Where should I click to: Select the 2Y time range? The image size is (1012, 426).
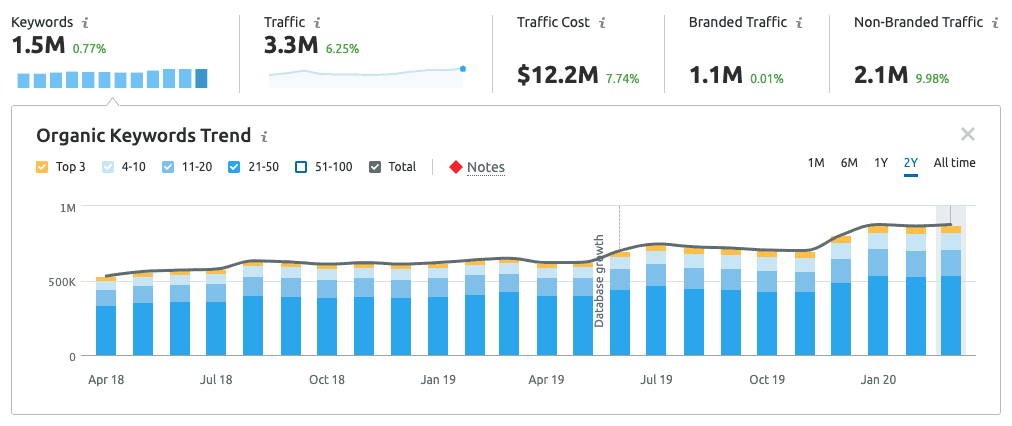911,163
